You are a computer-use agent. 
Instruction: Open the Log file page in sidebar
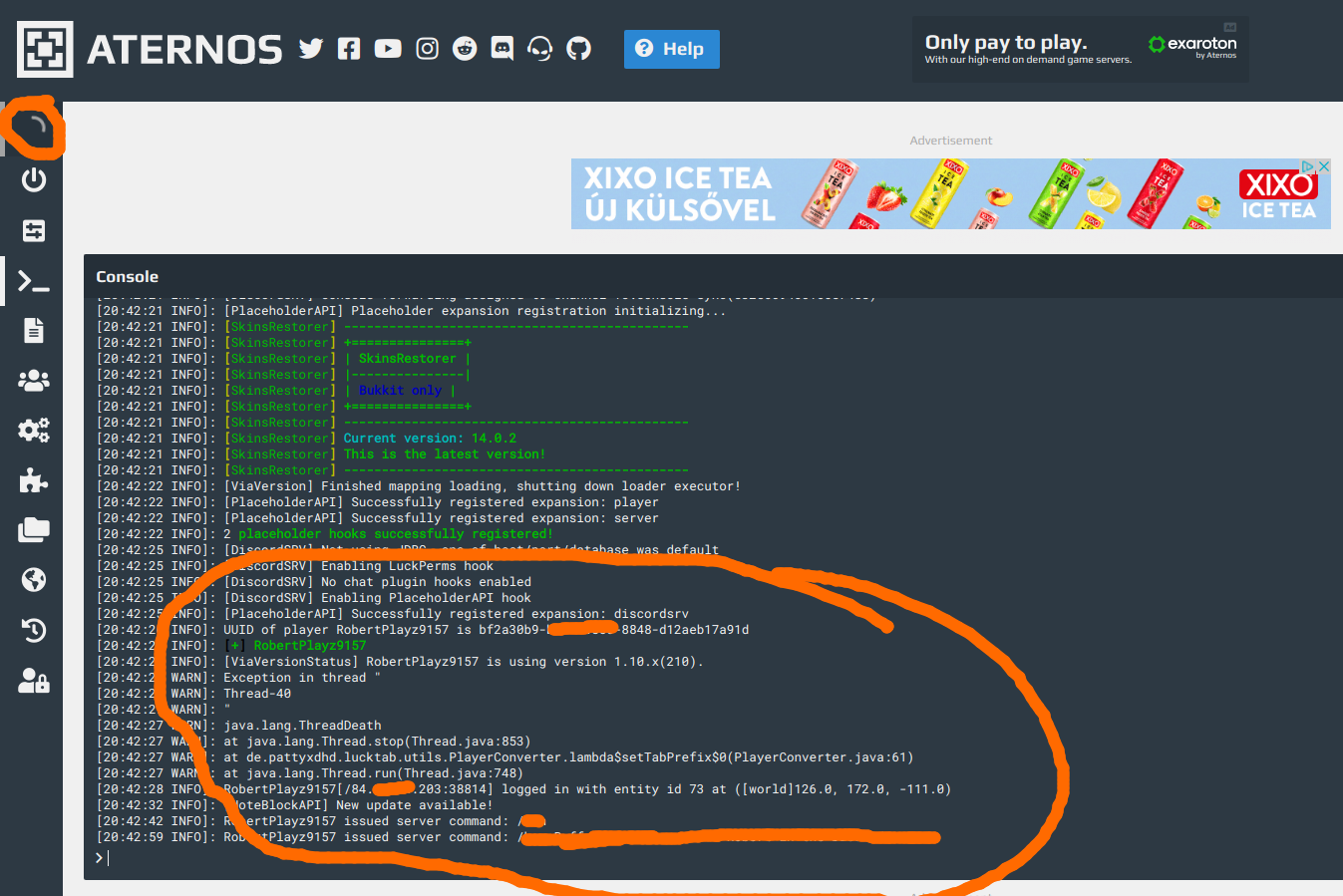[34, 330]
